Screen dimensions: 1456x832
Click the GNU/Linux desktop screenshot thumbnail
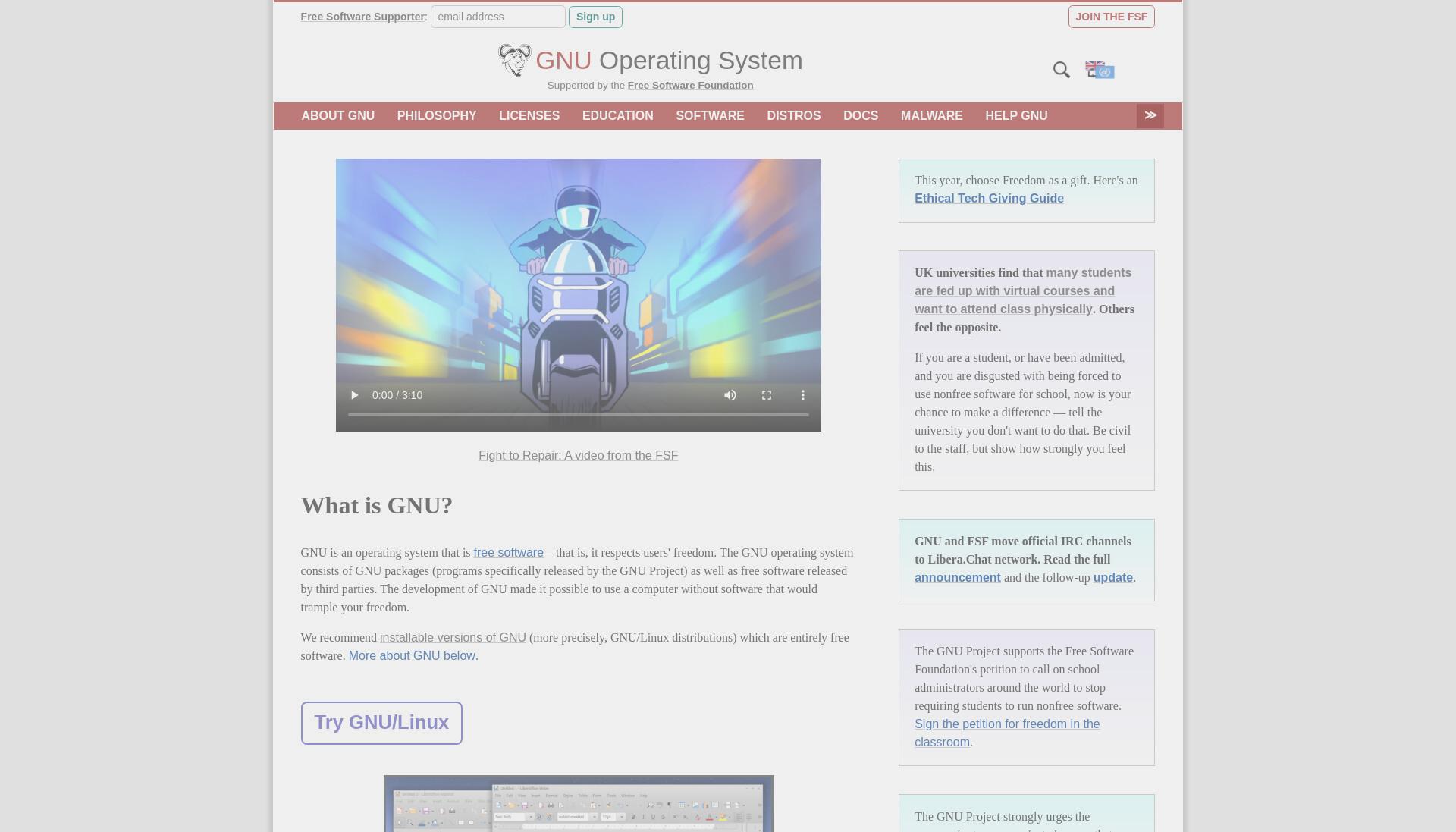coord(579,803)
